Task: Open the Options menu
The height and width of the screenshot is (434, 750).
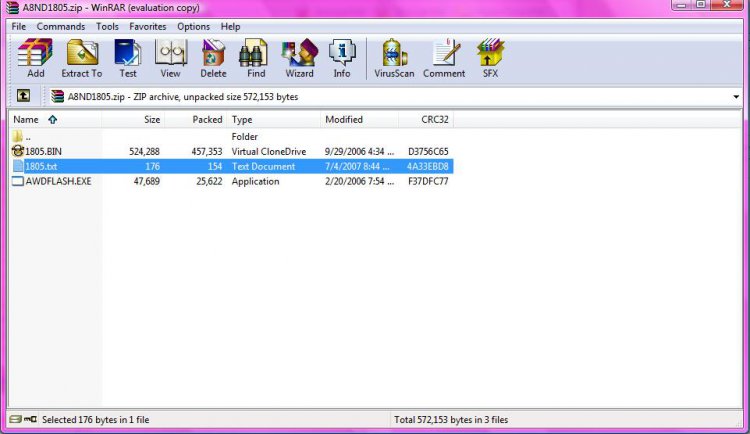Action: point(193,26)
